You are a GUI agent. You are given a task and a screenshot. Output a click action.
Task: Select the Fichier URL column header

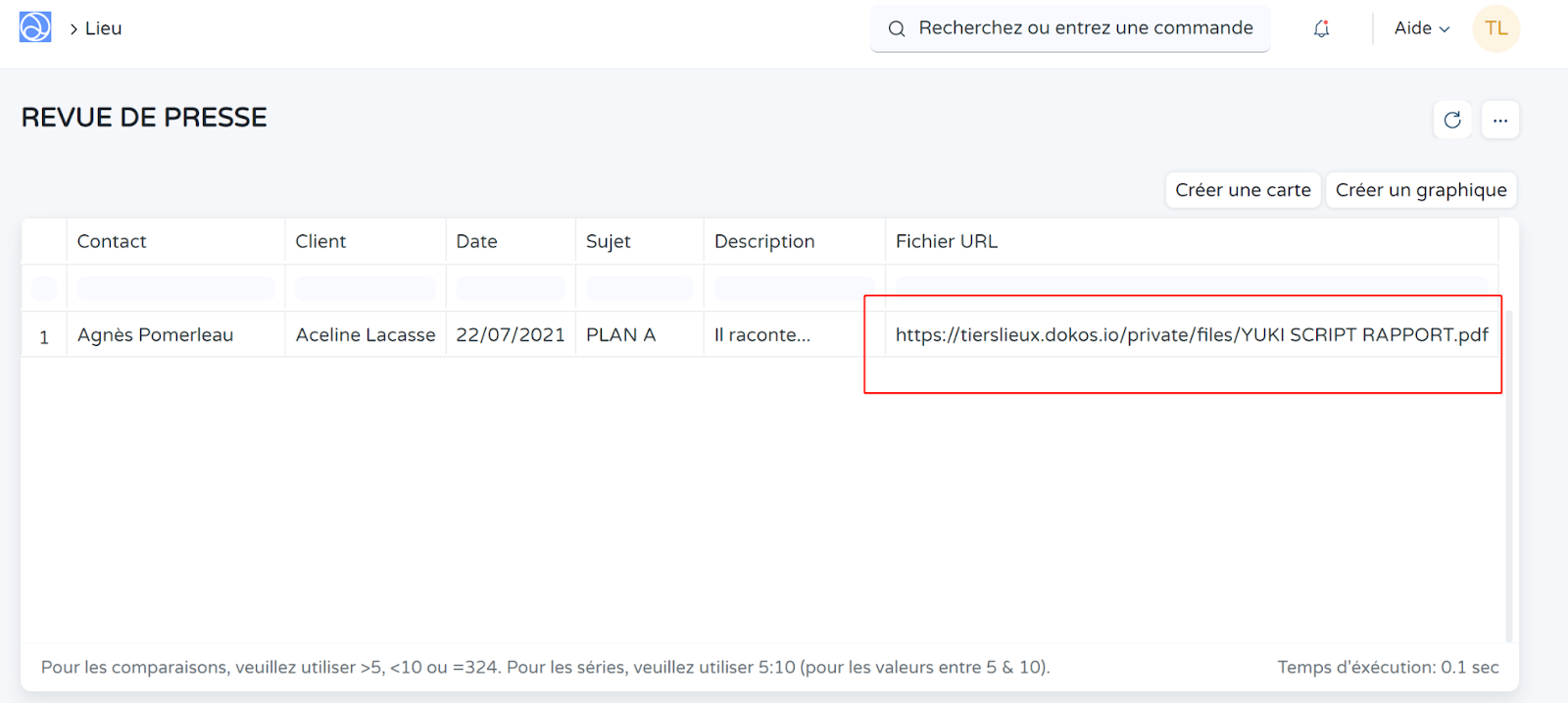pos(946,241)
